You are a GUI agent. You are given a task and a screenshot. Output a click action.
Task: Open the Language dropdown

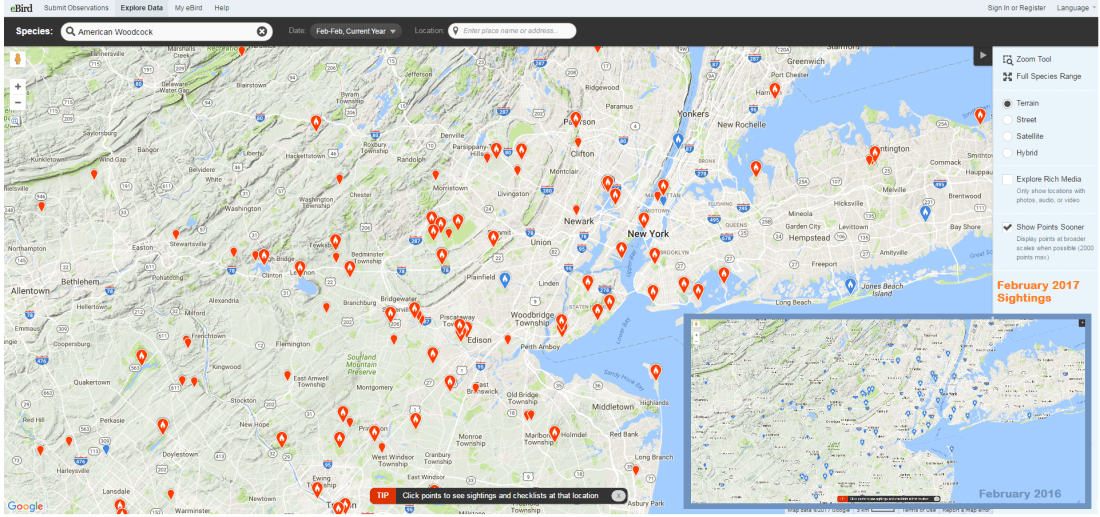tap(1074, 8)
